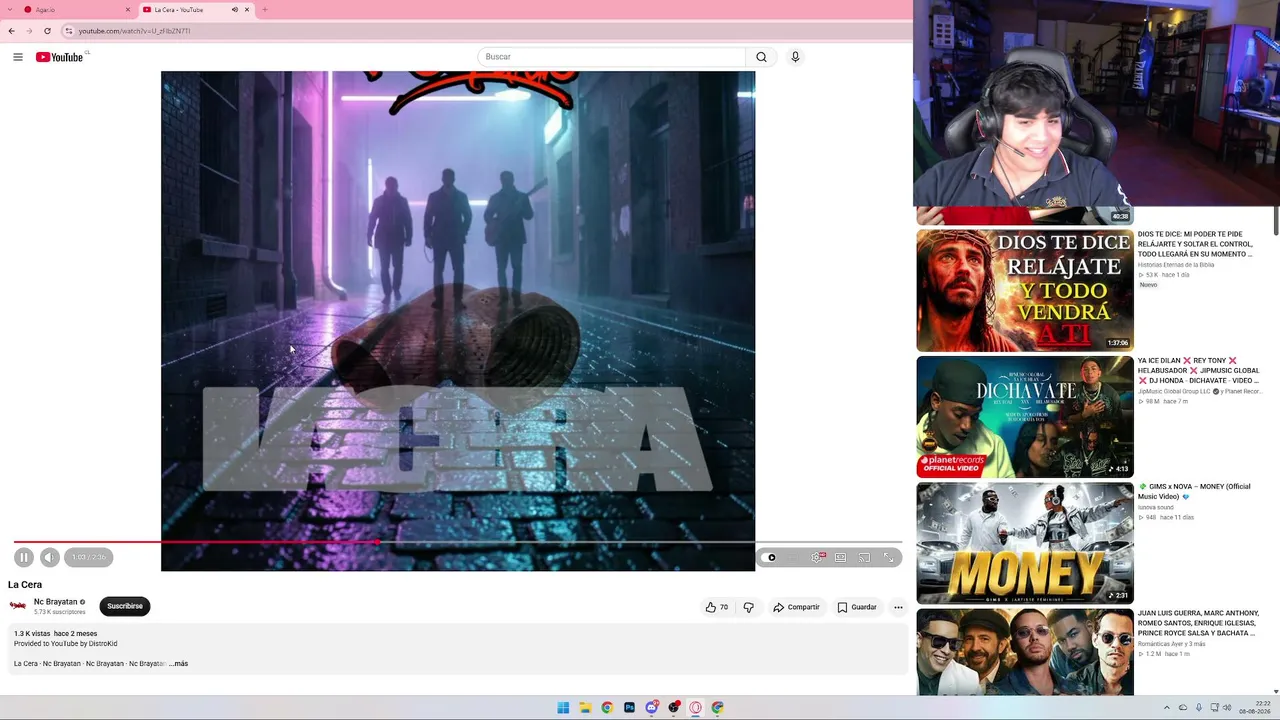The height and width of the screenshot is (720, 1280).
Task: Open Opera browser taskbar icon
Action: (x=695, y=708)
